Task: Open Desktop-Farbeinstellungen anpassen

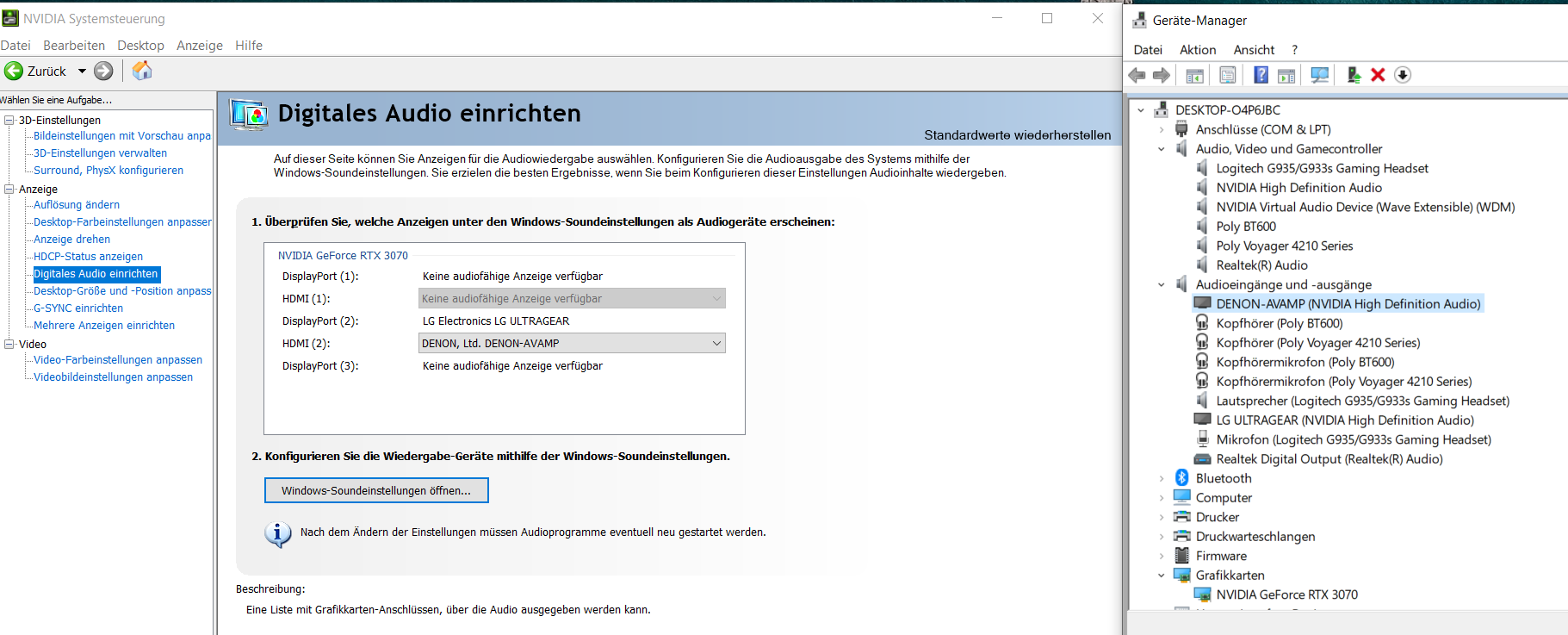Action: click(122, 222)
